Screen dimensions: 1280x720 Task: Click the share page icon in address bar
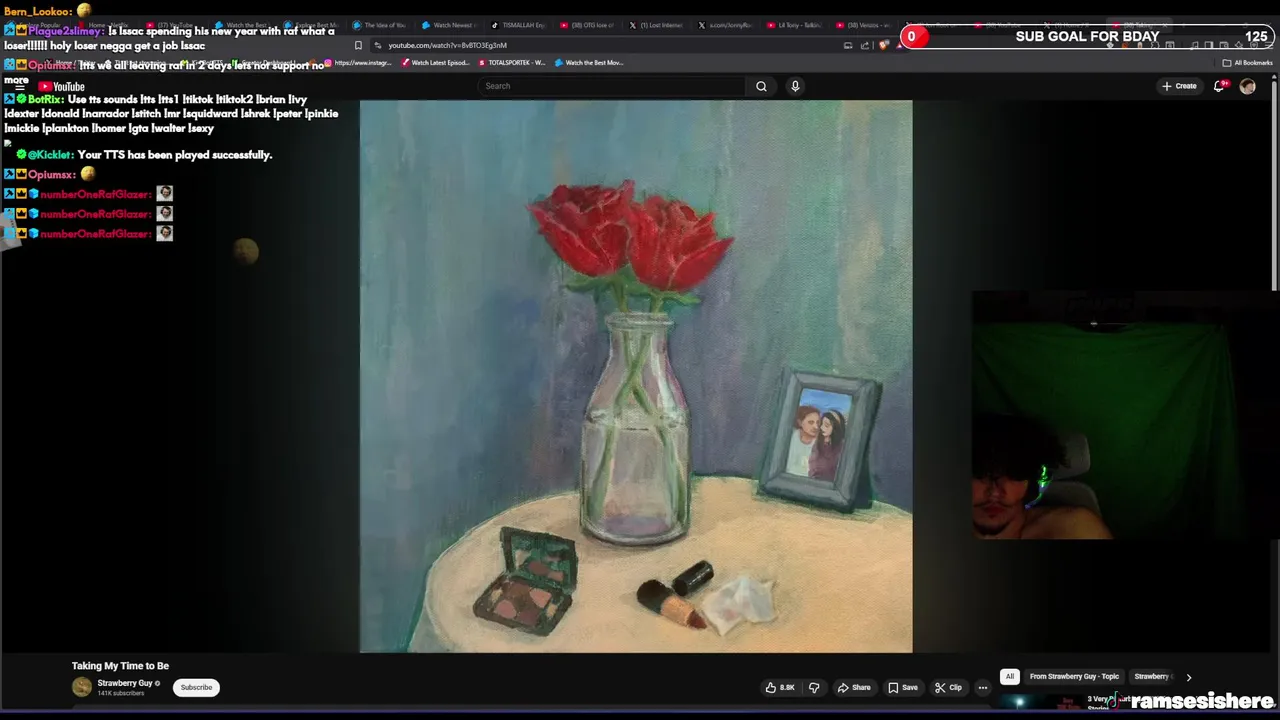pos(865,45)
